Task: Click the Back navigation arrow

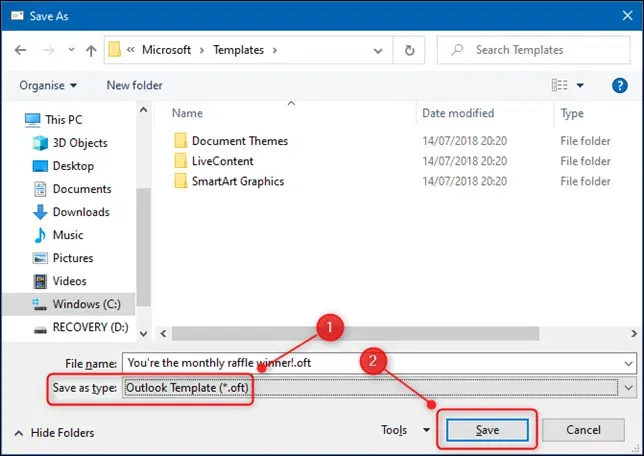Action: coord(19,50)
